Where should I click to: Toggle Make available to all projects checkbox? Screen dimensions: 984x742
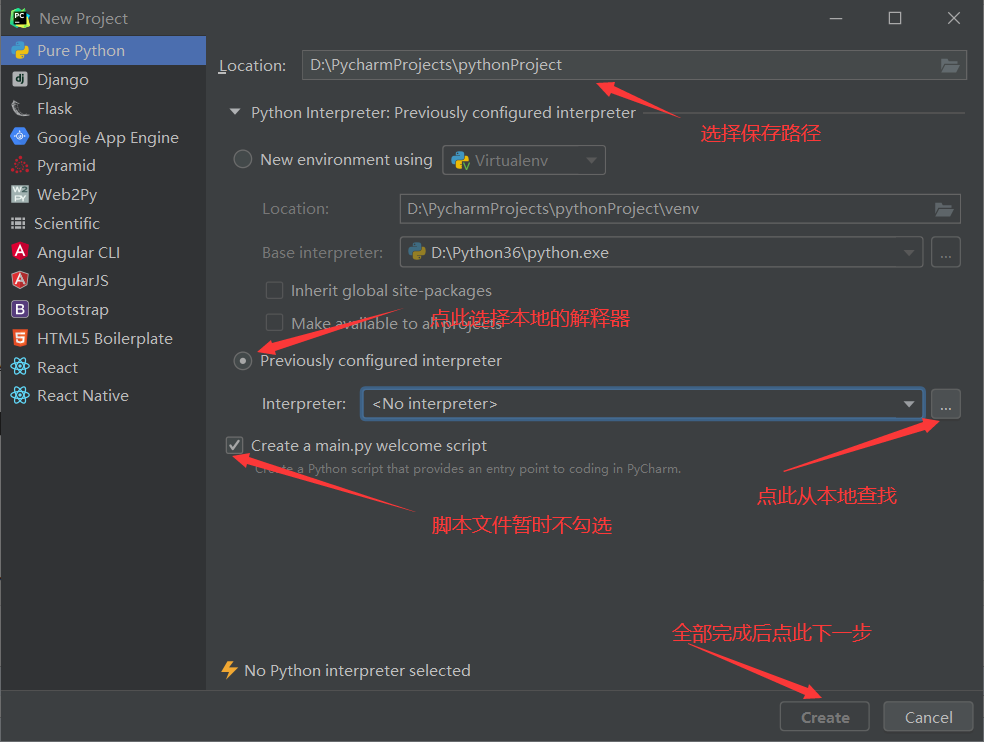pos(274,322)
